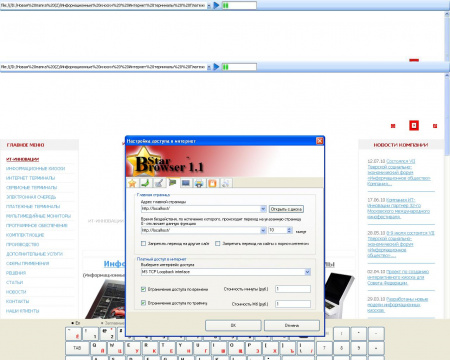The width and height of the screenshot is (450, 360).
Task: Open the "СЕРВИСНЫЕ ТЕРМИНАЛЫ" menu link
Action: [x=31, y=187]
